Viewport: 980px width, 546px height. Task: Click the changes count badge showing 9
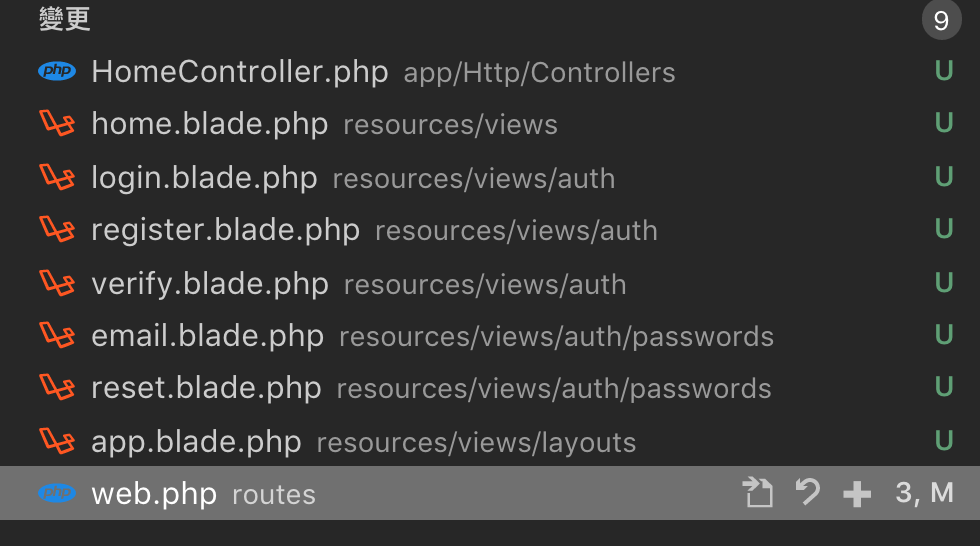(x=941, y=20)
